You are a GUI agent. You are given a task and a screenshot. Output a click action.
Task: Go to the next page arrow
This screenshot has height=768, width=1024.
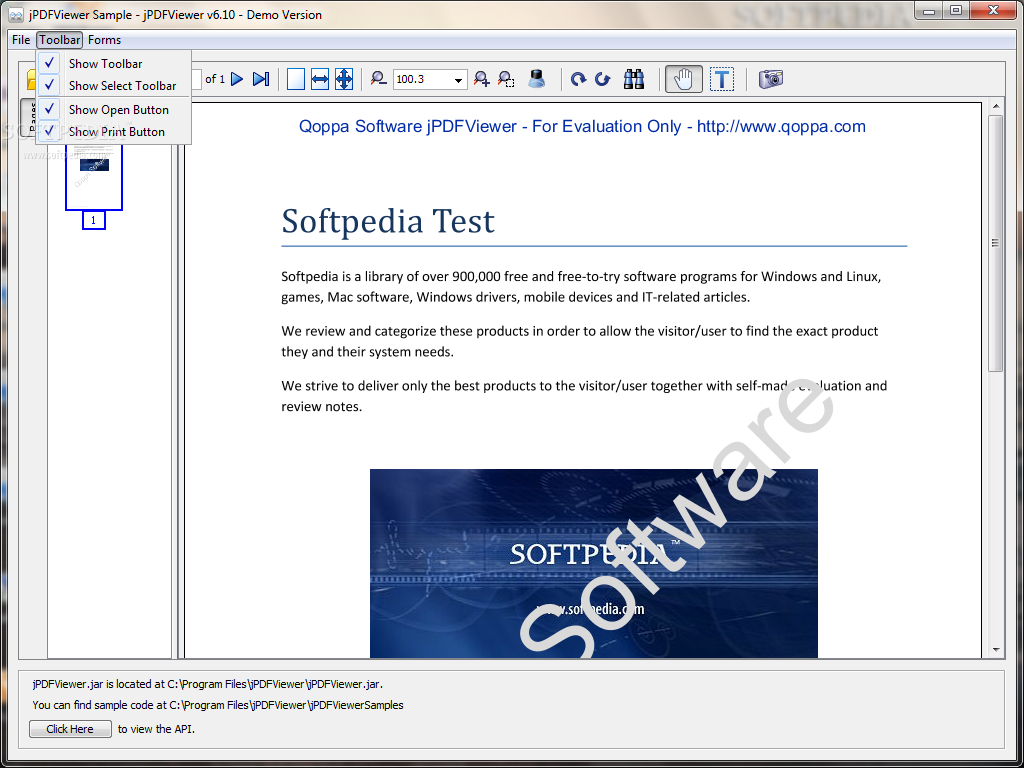pos(237,79)
